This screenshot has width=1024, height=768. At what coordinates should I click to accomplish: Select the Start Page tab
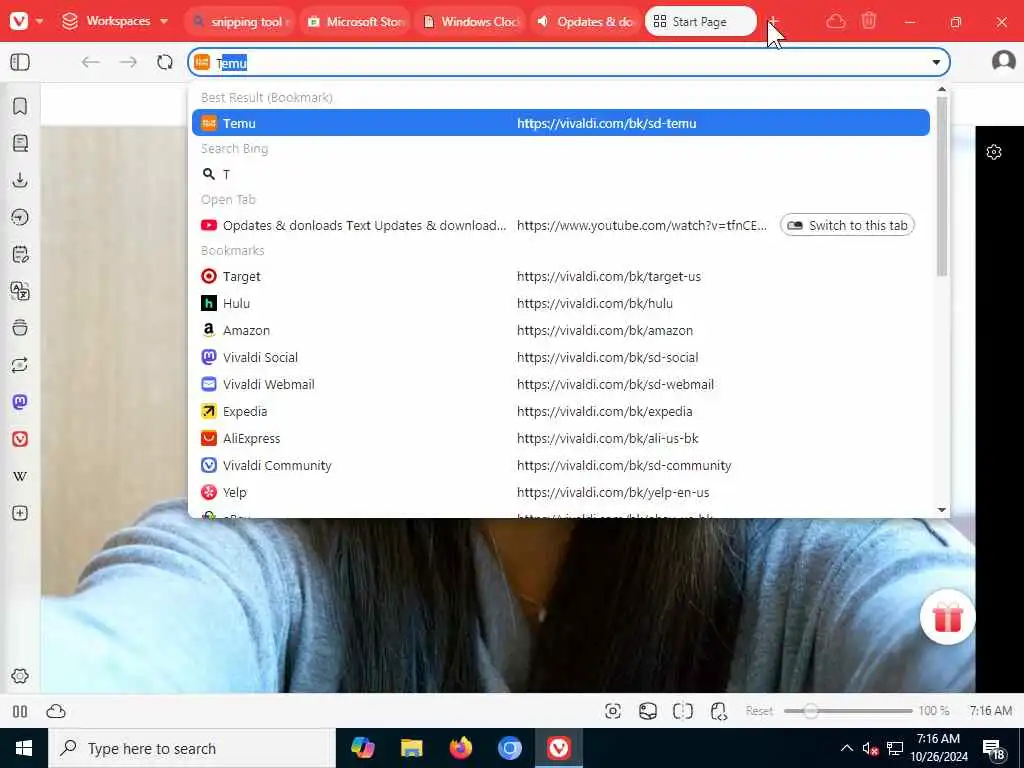coord(701,22)
